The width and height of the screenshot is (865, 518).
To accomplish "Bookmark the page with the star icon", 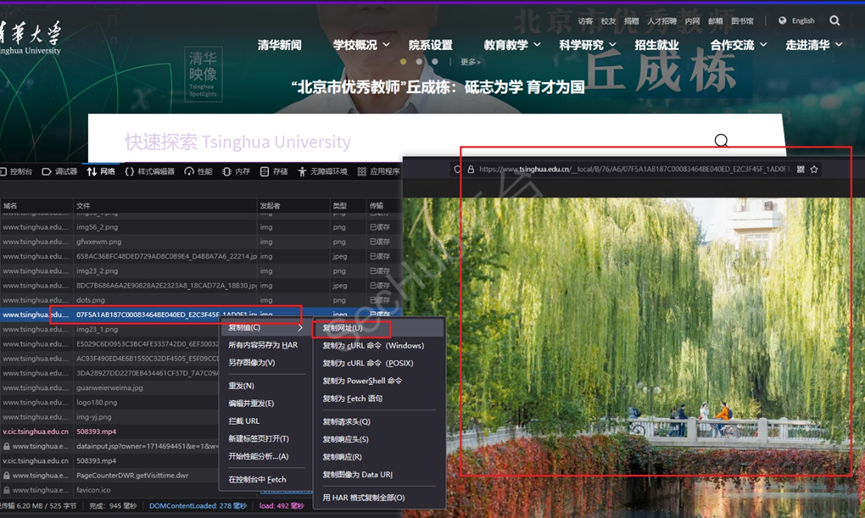I will pyautogui.click(x=815, y=170).
